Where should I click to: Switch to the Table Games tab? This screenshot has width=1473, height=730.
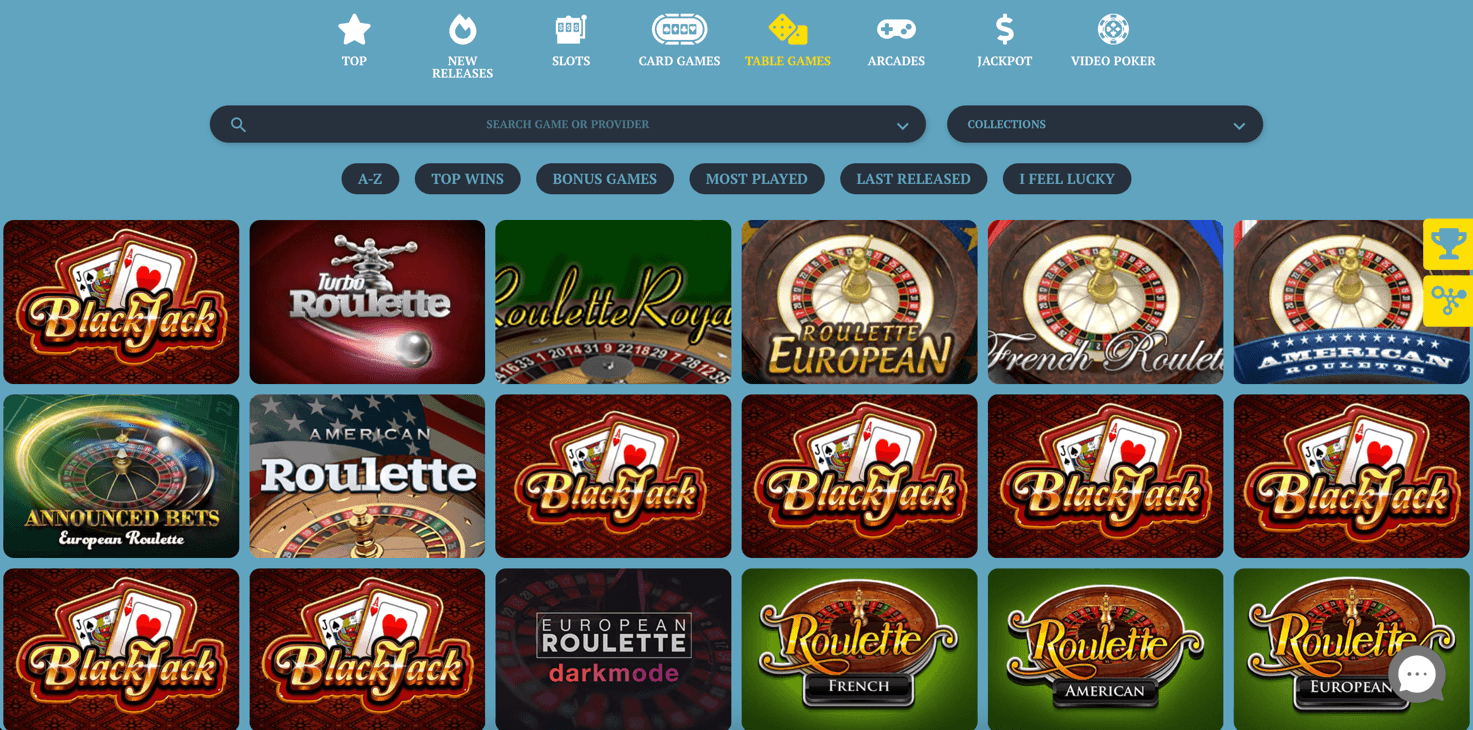click(x=787, y=41)
